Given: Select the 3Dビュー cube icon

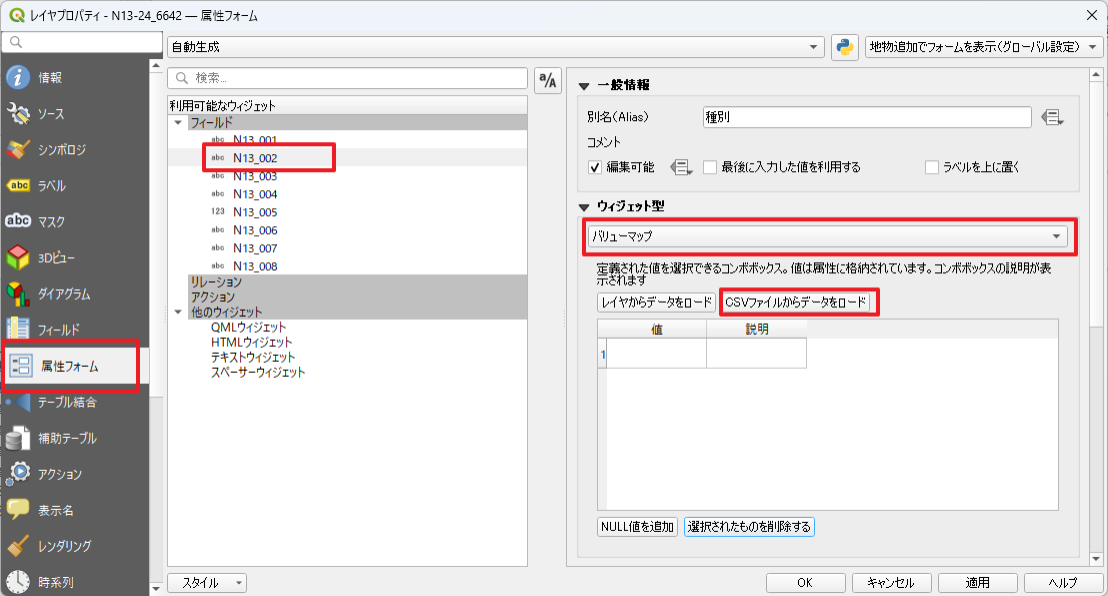Looking at the screenshot, I should [x=18, y=258].
